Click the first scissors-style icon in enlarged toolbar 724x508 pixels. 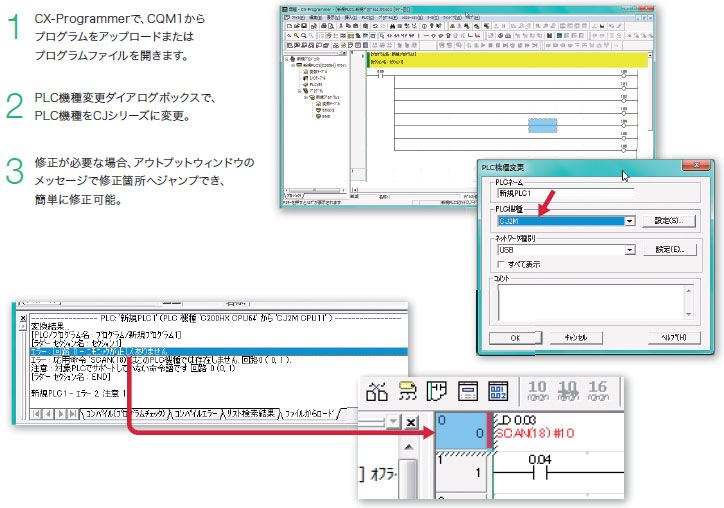(377, 391)
